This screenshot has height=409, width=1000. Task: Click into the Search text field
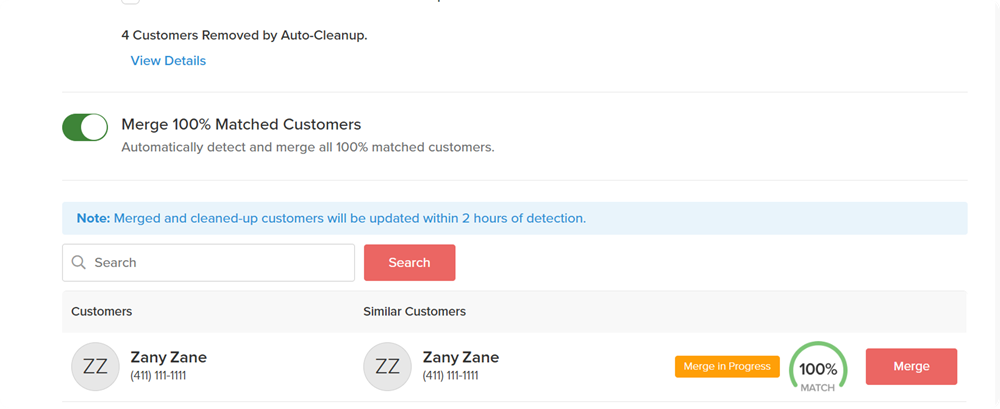209,262
